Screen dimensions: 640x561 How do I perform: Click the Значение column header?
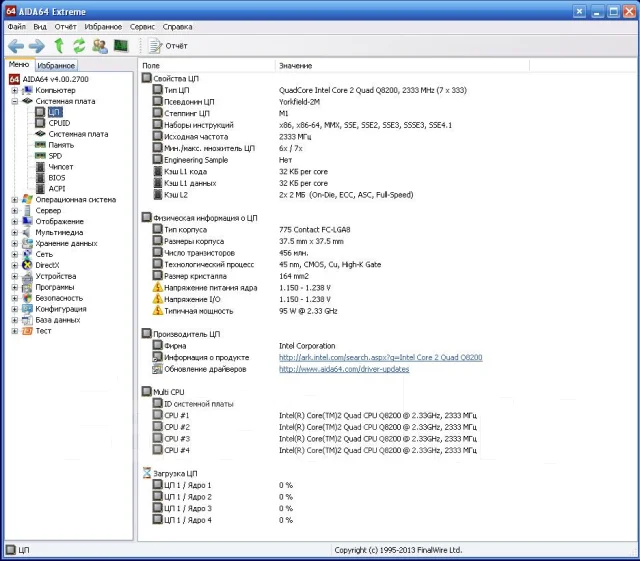click(402, 66)
